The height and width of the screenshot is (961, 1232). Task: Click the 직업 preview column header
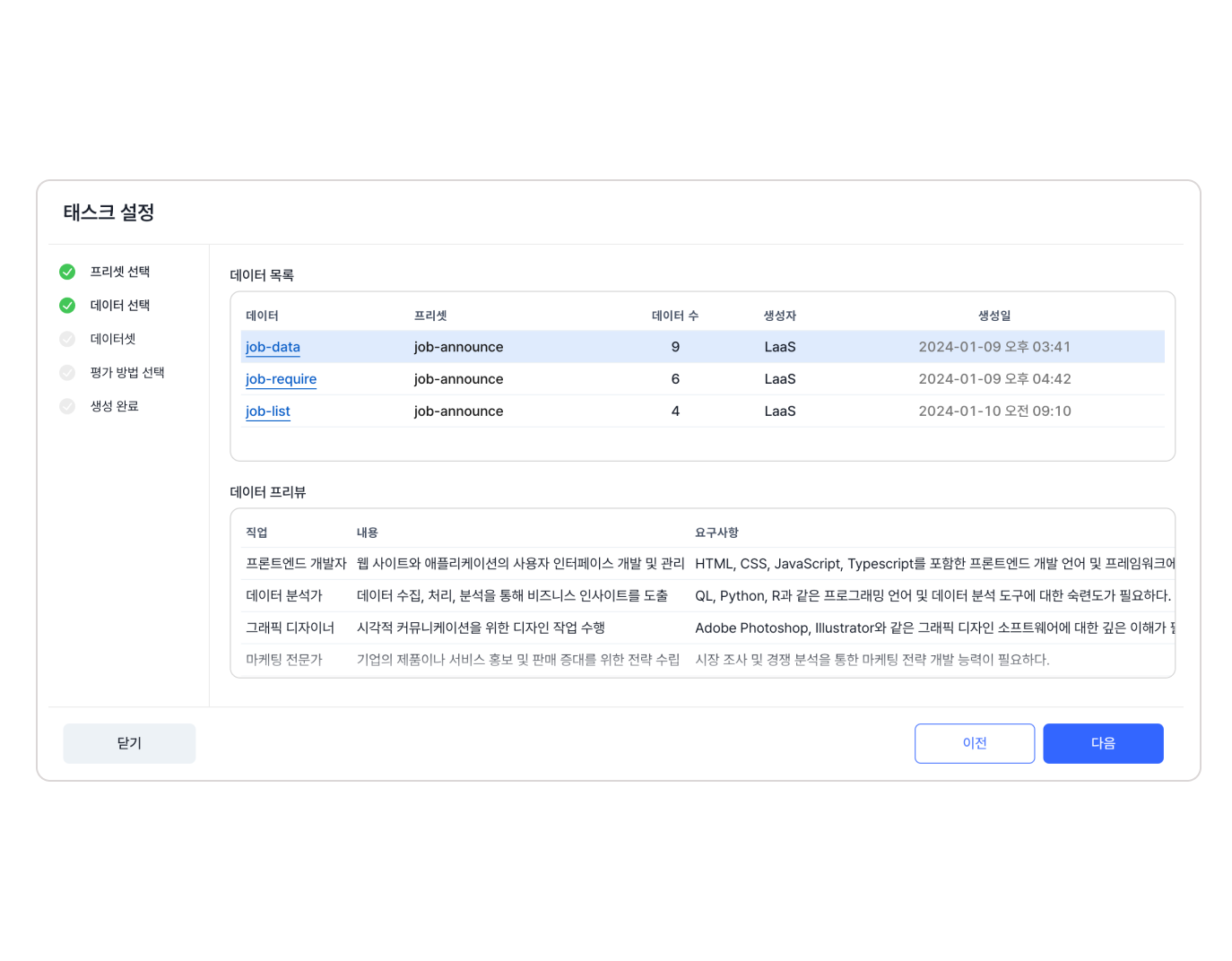point(256,532)
